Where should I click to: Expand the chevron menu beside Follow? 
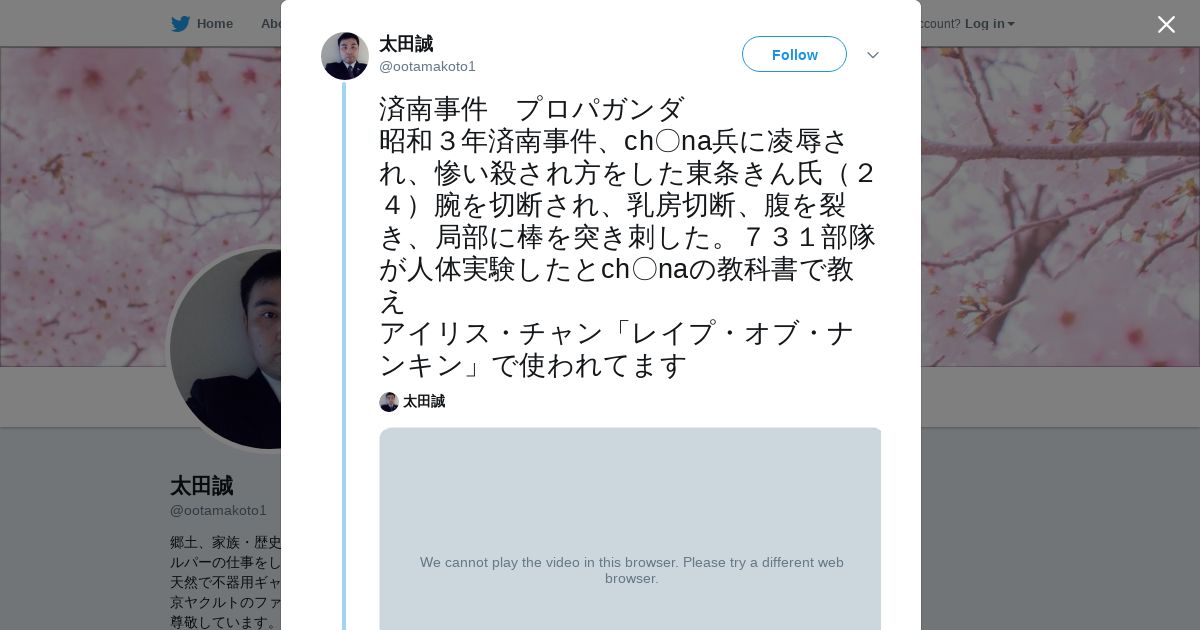(x=873, y=55)
